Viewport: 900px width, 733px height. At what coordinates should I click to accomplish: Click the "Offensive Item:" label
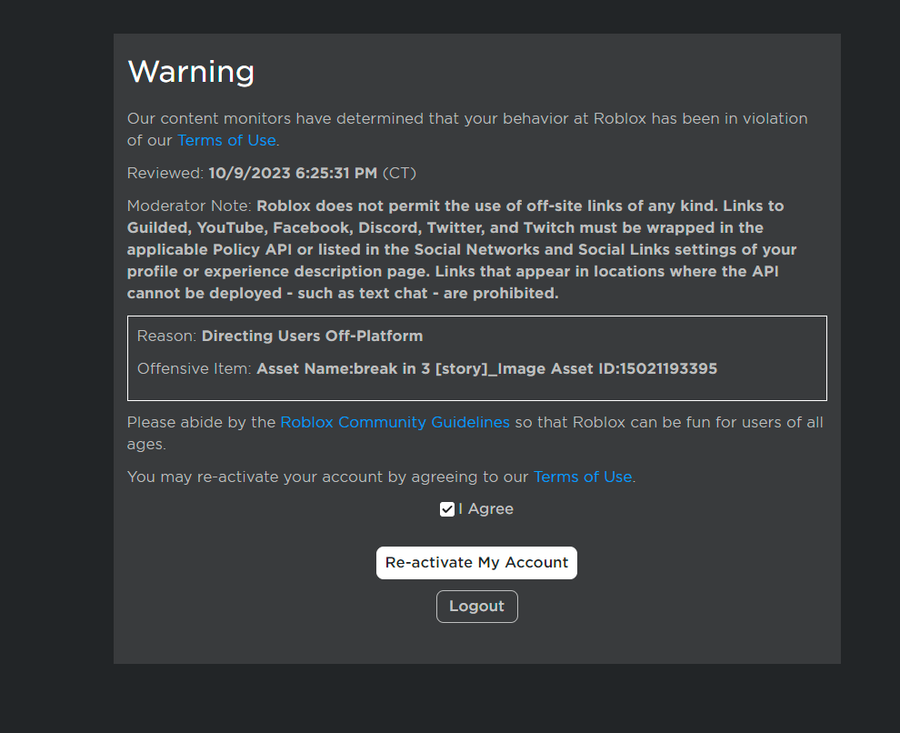point(195,369)
